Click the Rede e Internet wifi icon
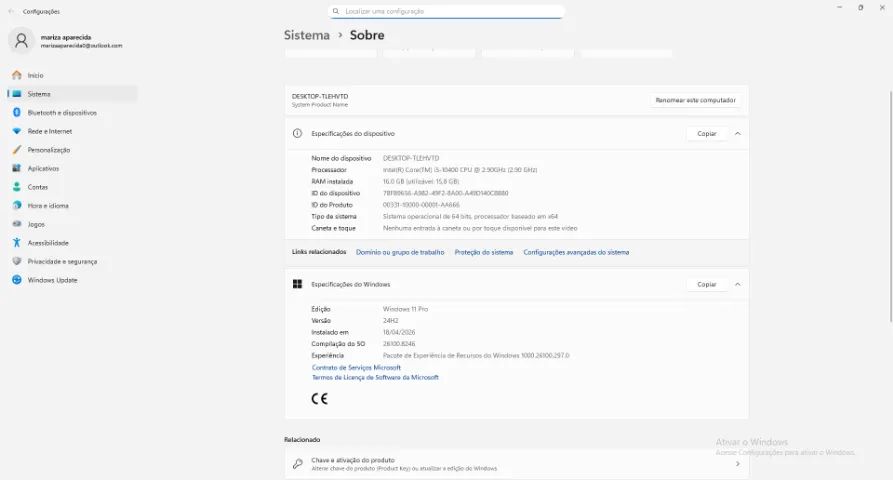This screenshot has height=480, width=893. pos(17,131)
